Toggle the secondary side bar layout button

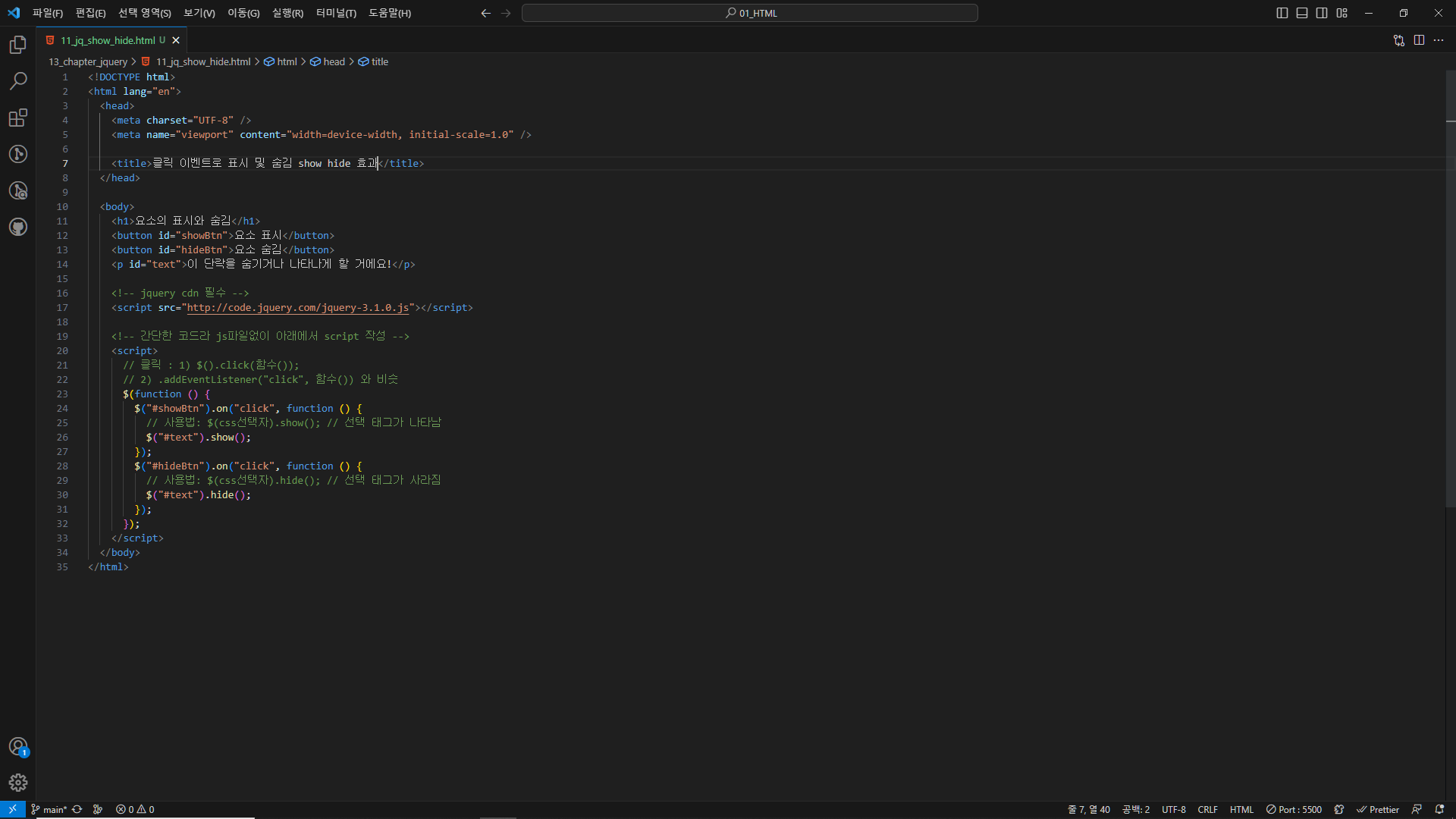pos(1322,13)
